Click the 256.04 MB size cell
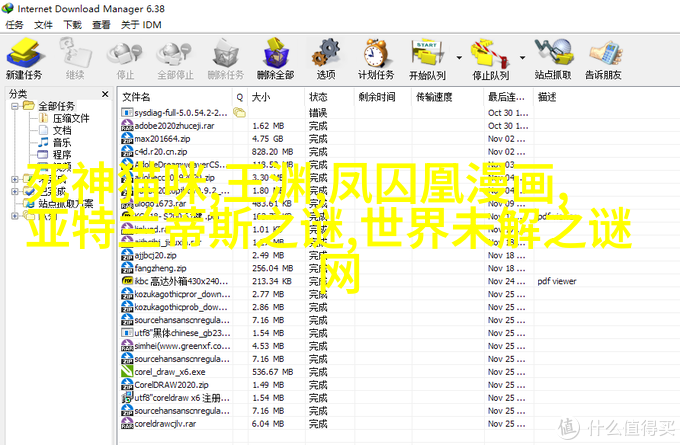Screen dimensions: 680x445 click(272, 268)
